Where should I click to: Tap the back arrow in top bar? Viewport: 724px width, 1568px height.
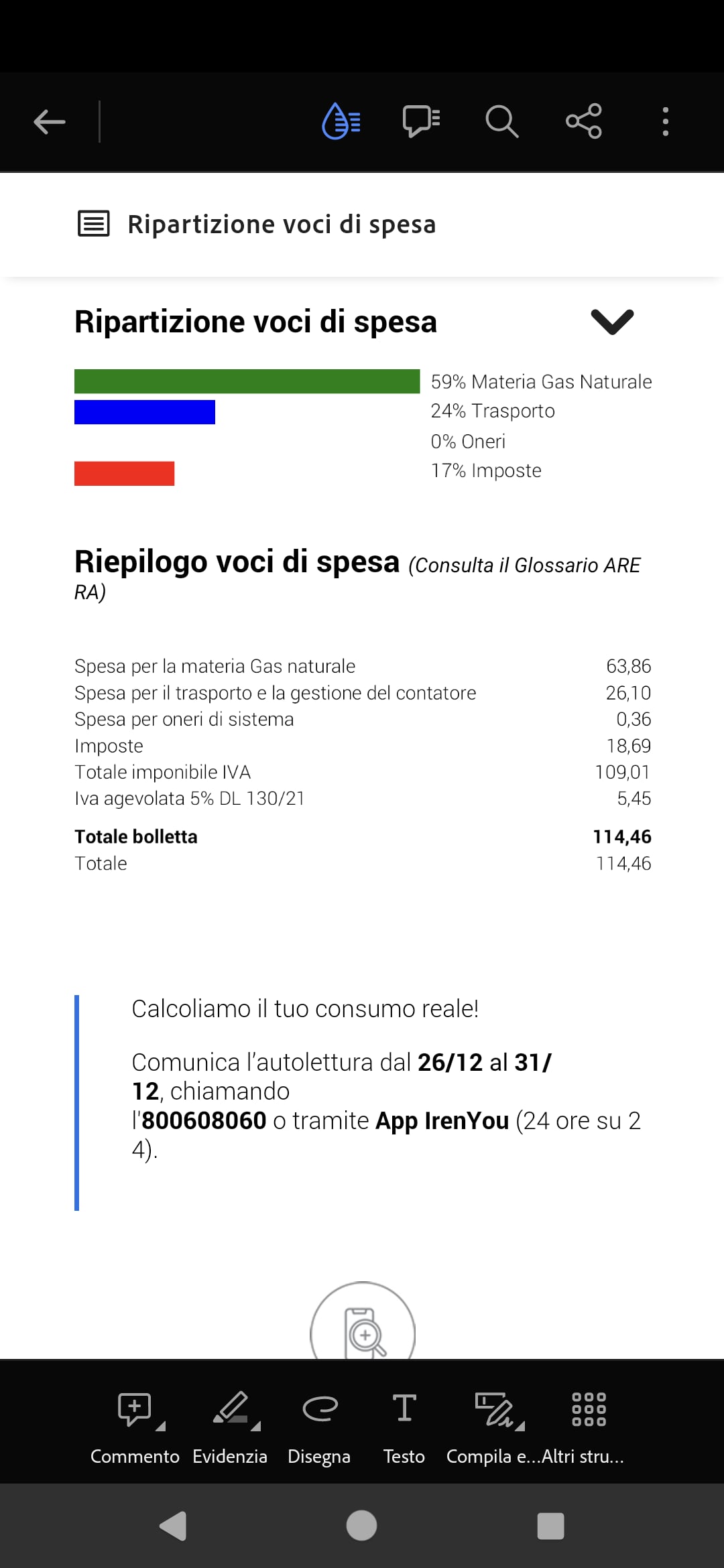(50, 122)
